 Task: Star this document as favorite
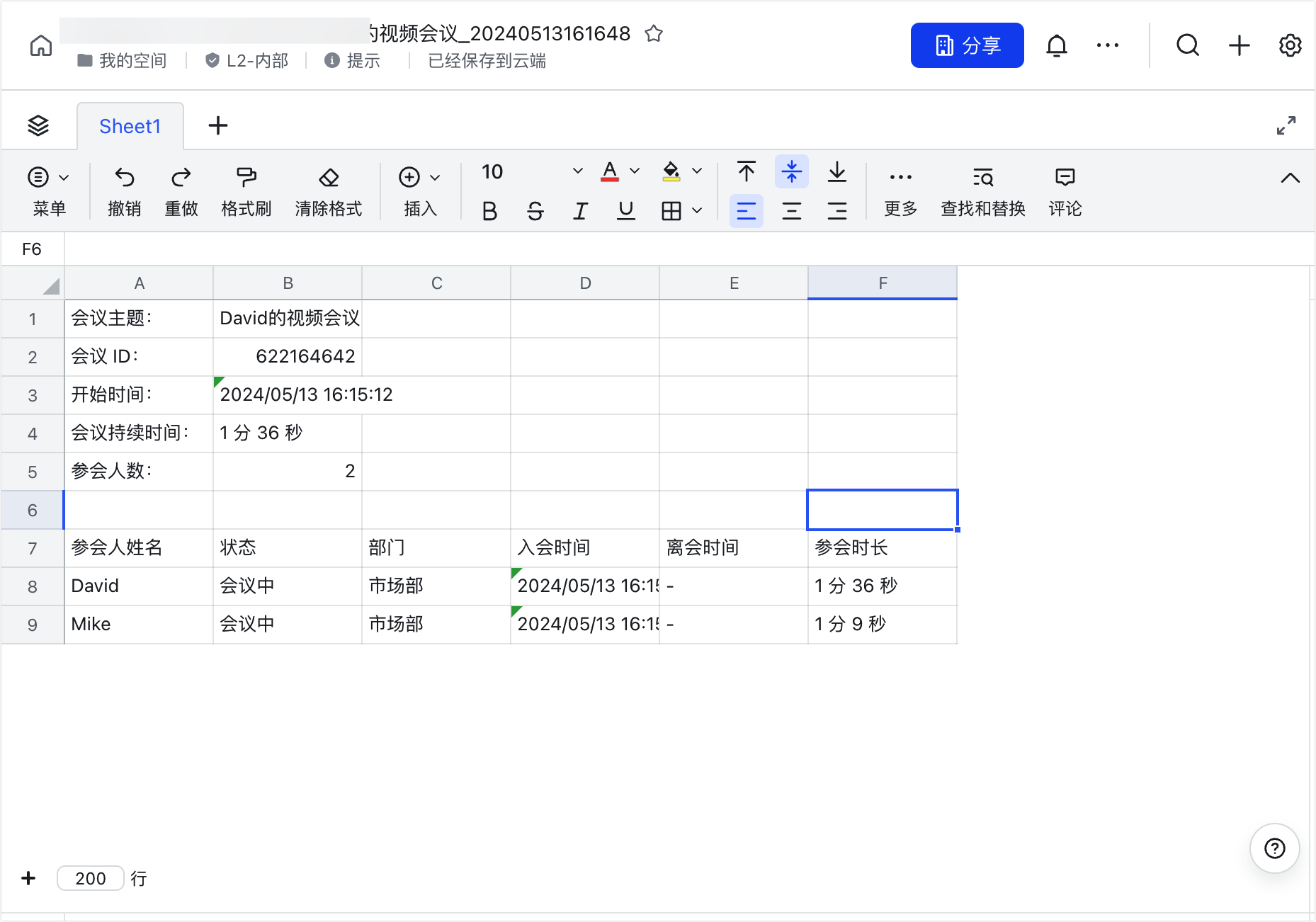click(654, 33)
